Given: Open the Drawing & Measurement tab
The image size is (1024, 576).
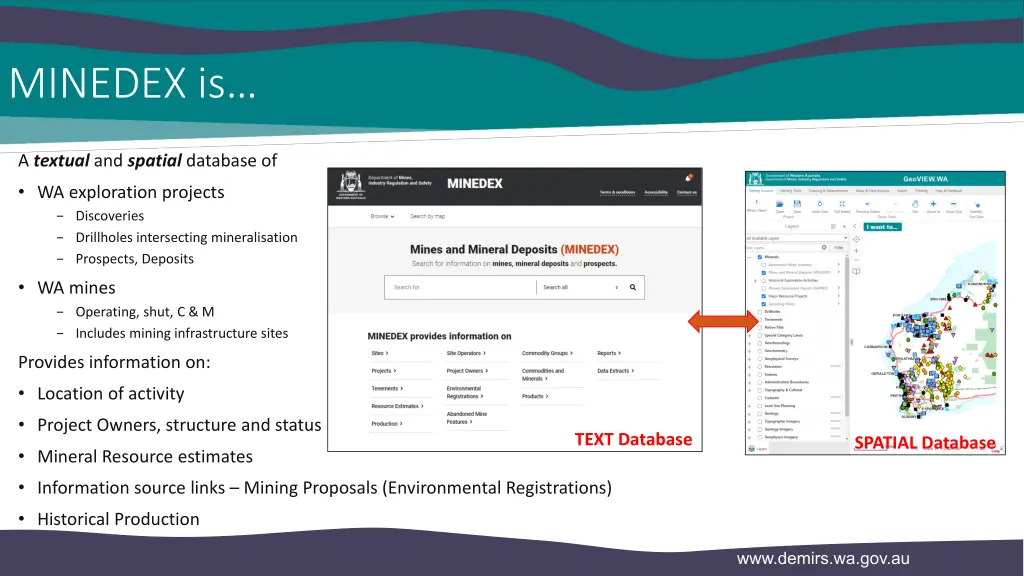Looking at the screenshot, I should point(828,191).
